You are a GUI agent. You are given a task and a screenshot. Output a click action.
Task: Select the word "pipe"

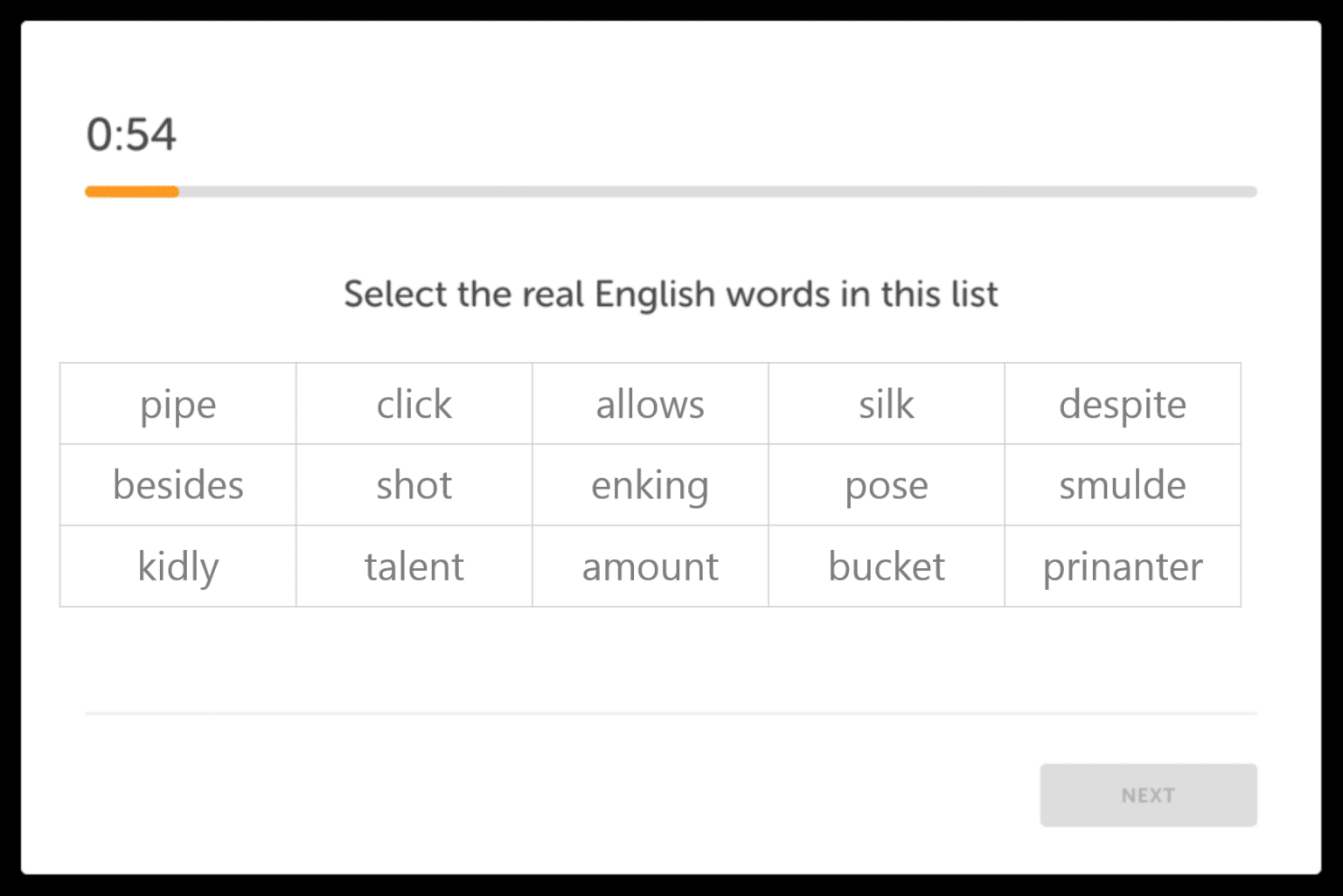(177, 404)
